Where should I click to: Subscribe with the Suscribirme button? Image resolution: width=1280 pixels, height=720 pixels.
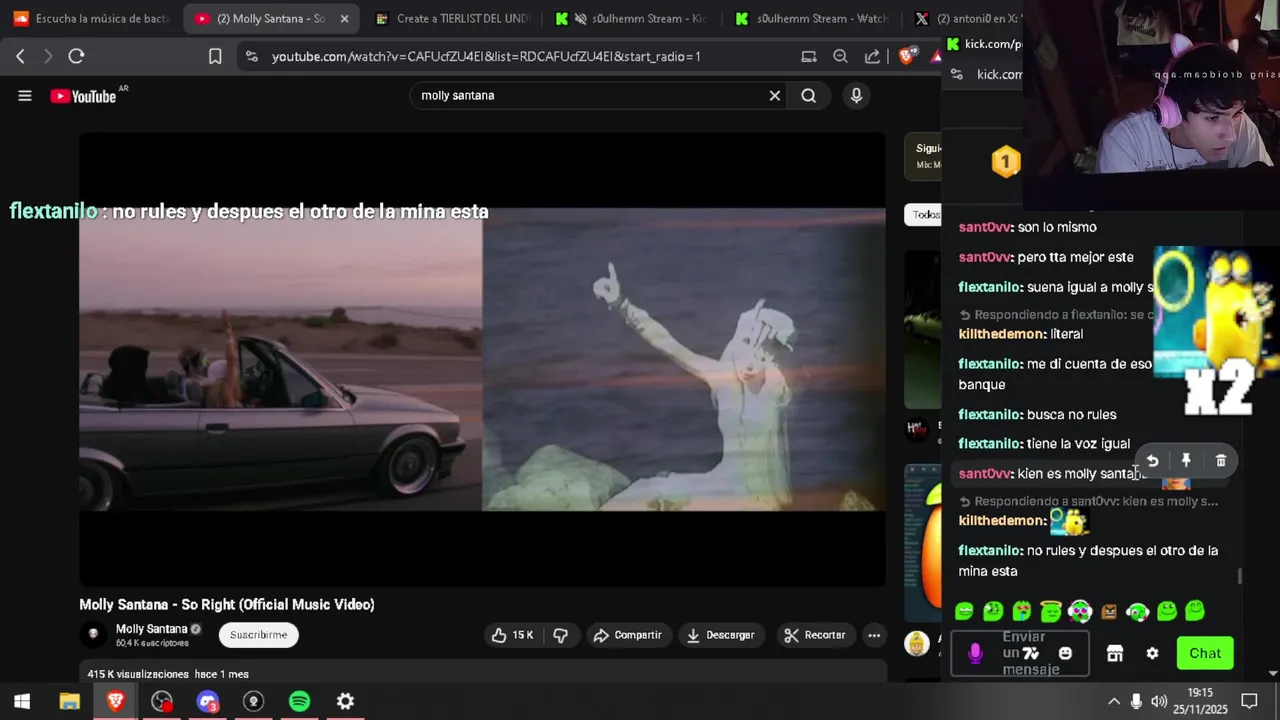[258, 635]
